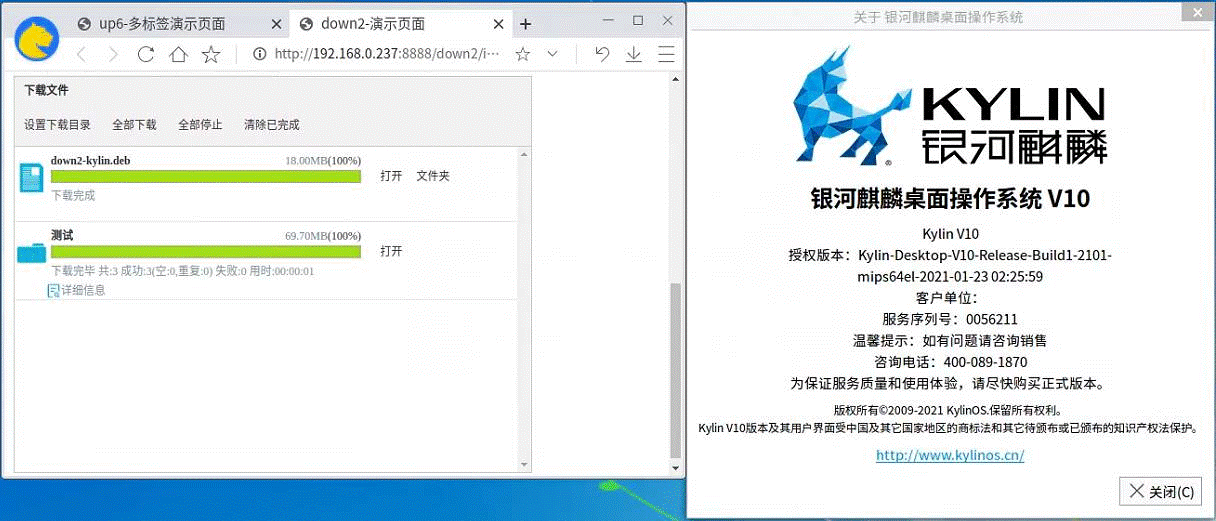
Task: Click 关闭(C) button in About dialog
Action: pyautogui.click(x=1161, y=492)
